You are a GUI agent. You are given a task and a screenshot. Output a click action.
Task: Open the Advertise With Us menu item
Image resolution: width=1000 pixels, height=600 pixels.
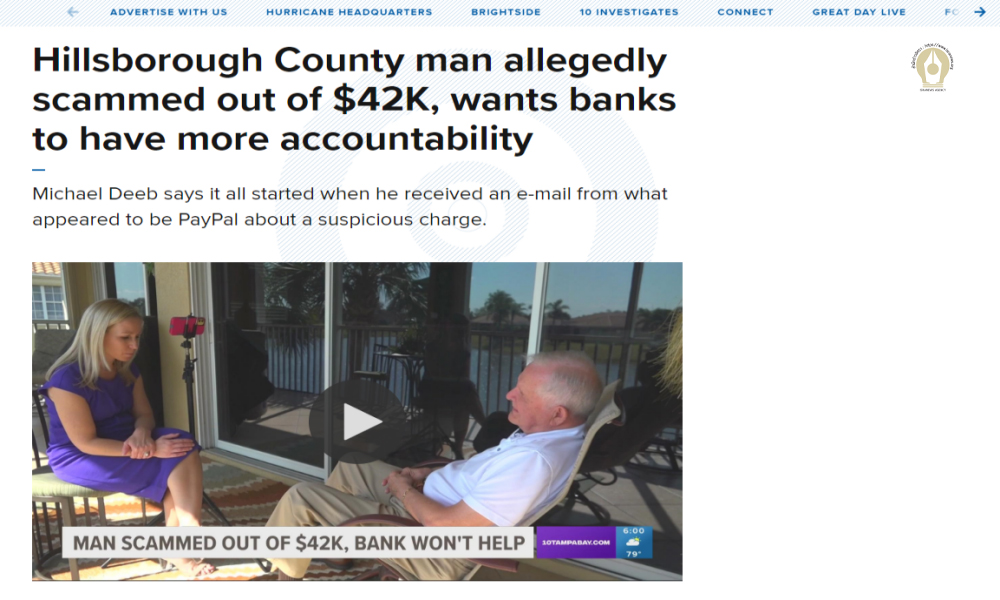pos(168,12)
